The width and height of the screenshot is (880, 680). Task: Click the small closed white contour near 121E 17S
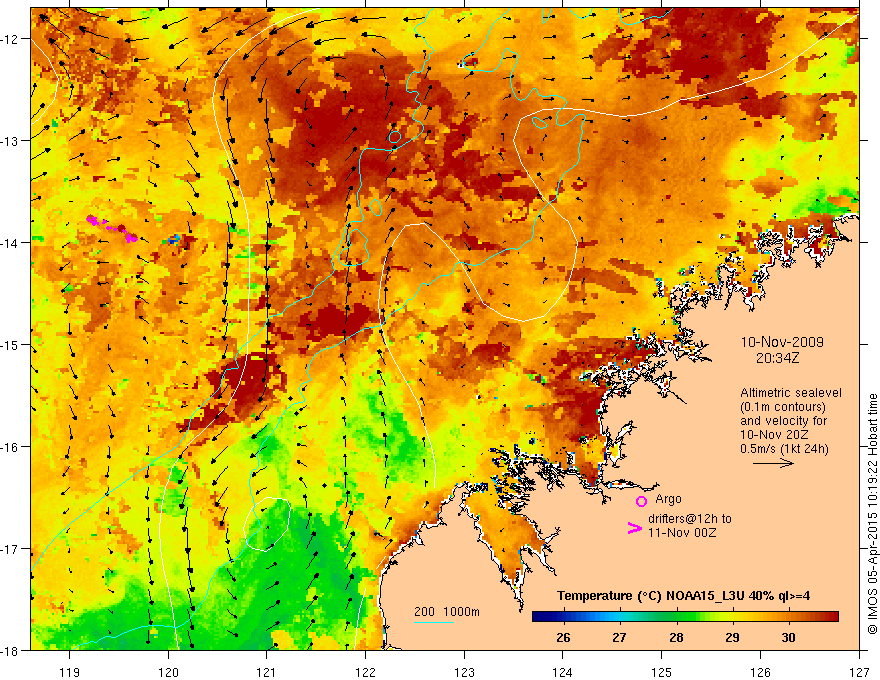(x=267, y=524)
